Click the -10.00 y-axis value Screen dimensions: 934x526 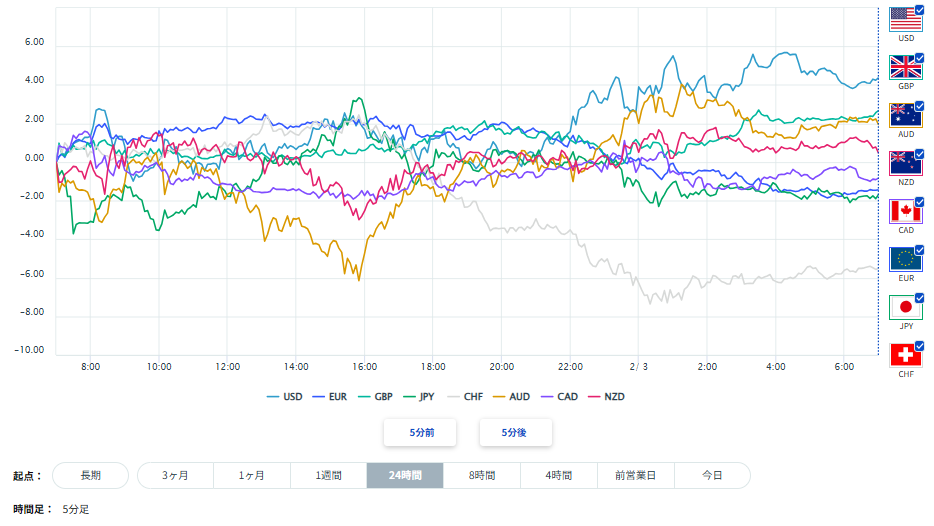pos(29,350)
